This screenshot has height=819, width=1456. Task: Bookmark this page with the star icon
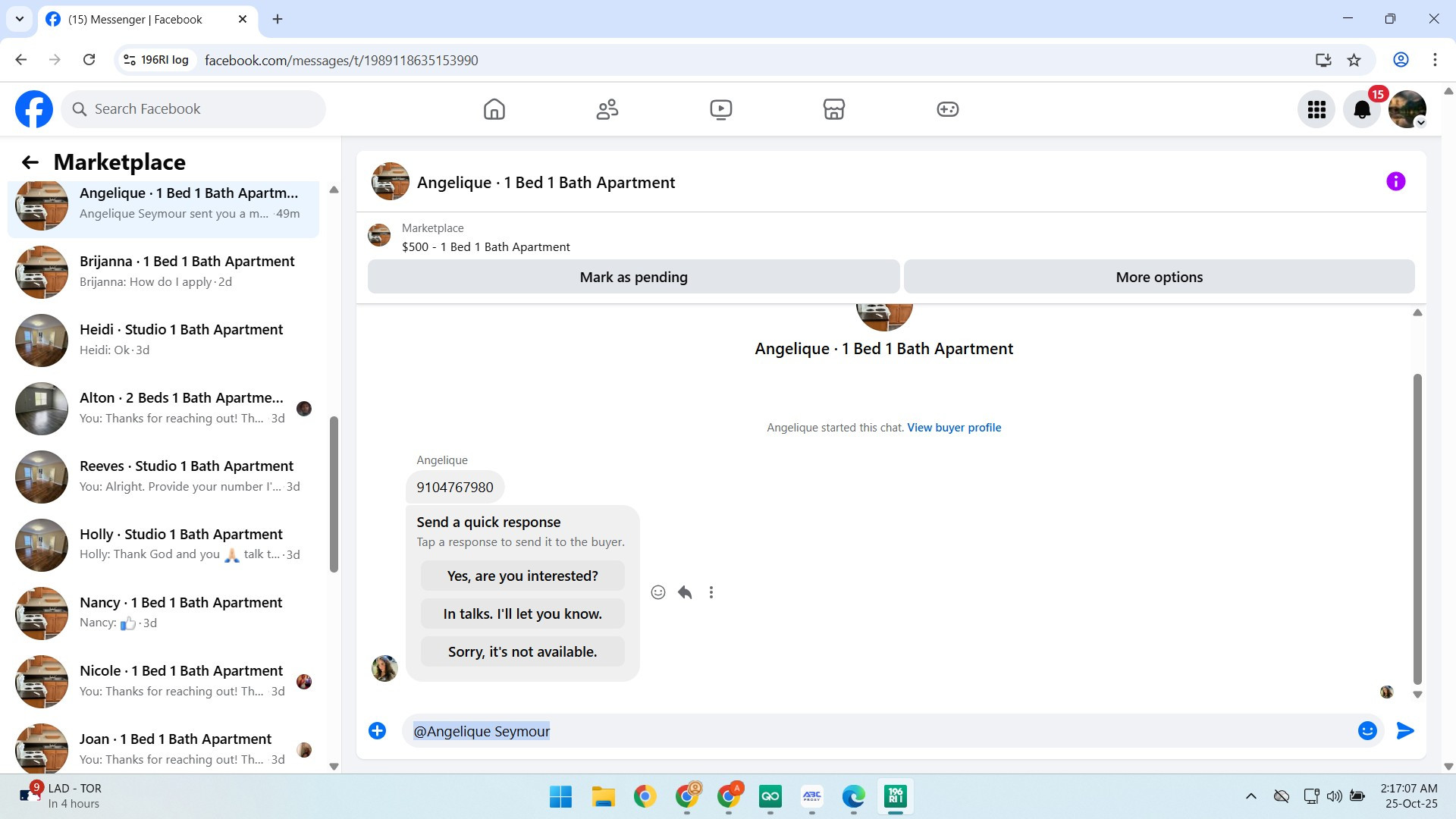pyautogui.click(x=1354, y=60)
